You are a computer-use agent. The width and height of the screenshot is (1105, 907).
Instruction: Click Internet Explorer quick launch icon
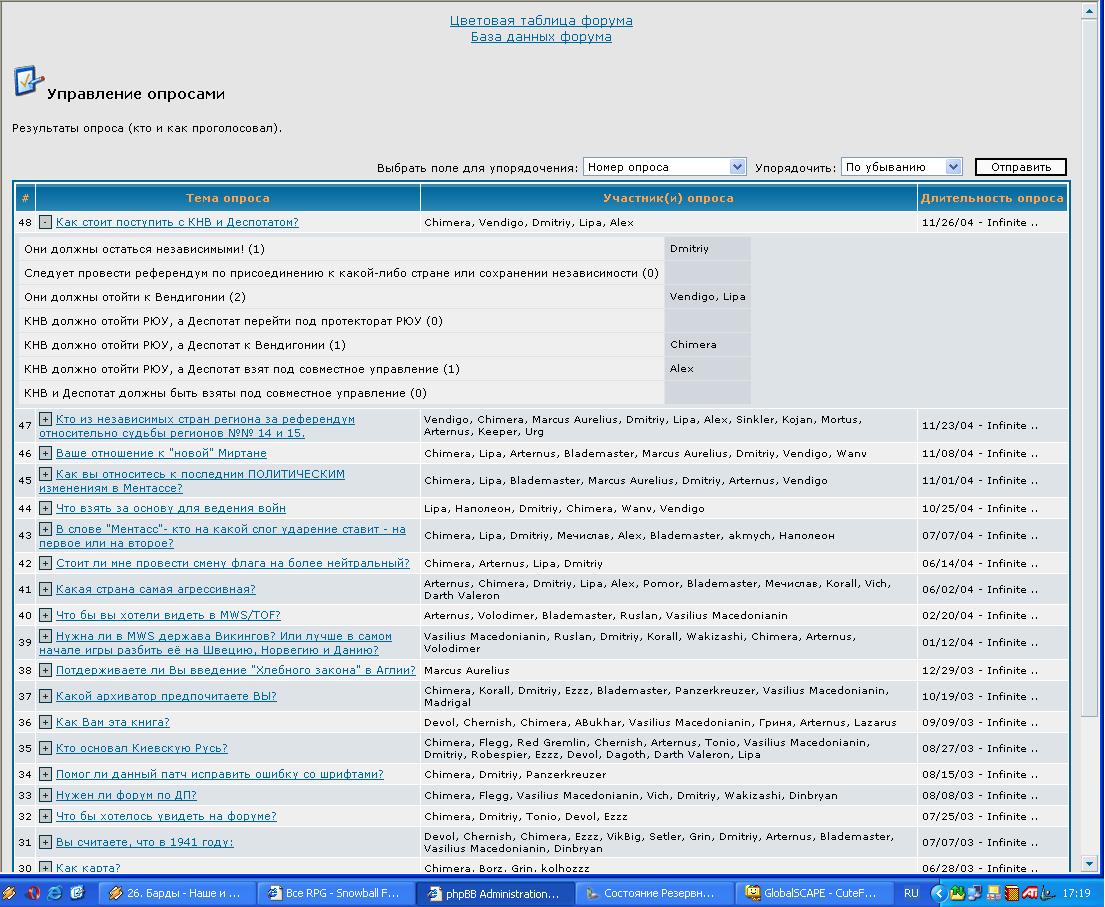point(55,893)
